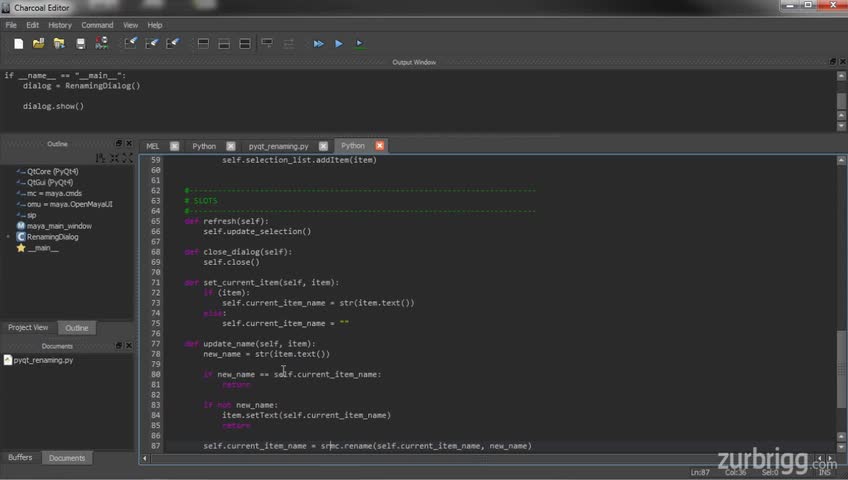This screenshot has width=848, height=480.
Task: Open the Command menu
Action: (97, 25)
